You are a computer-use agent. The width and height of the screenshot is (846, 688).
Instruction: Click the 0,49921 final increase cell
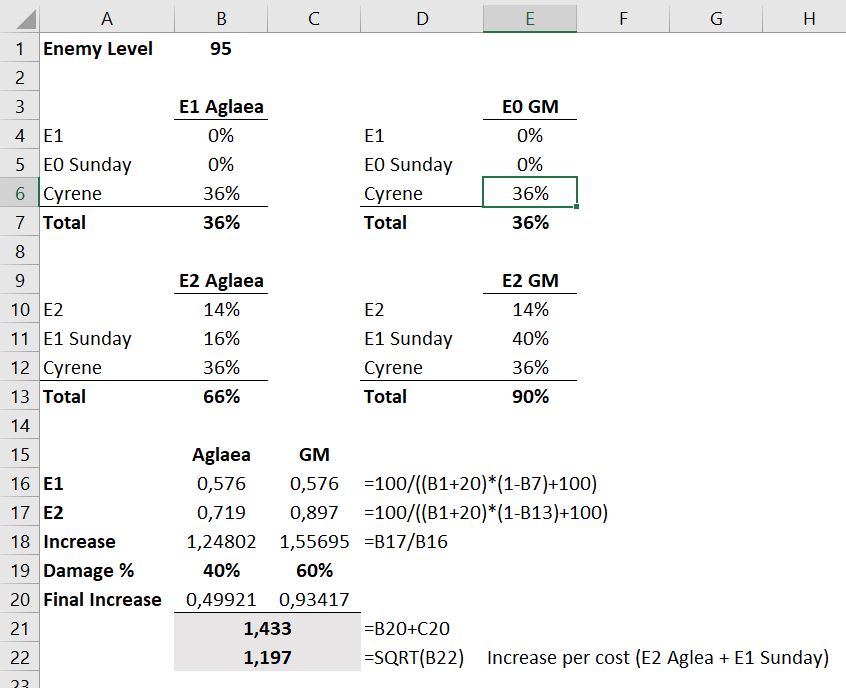221,600
